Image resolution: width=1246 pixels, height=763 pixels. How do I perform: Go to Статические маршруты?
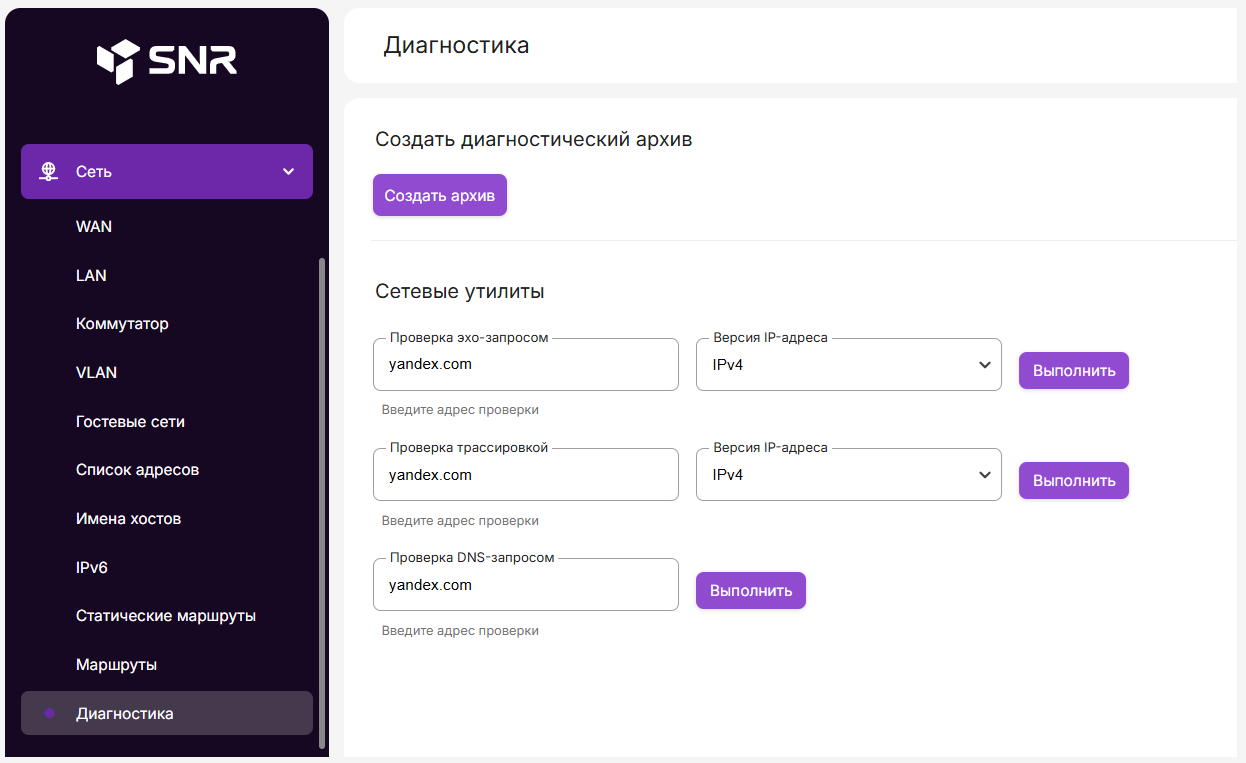point(166,616)
